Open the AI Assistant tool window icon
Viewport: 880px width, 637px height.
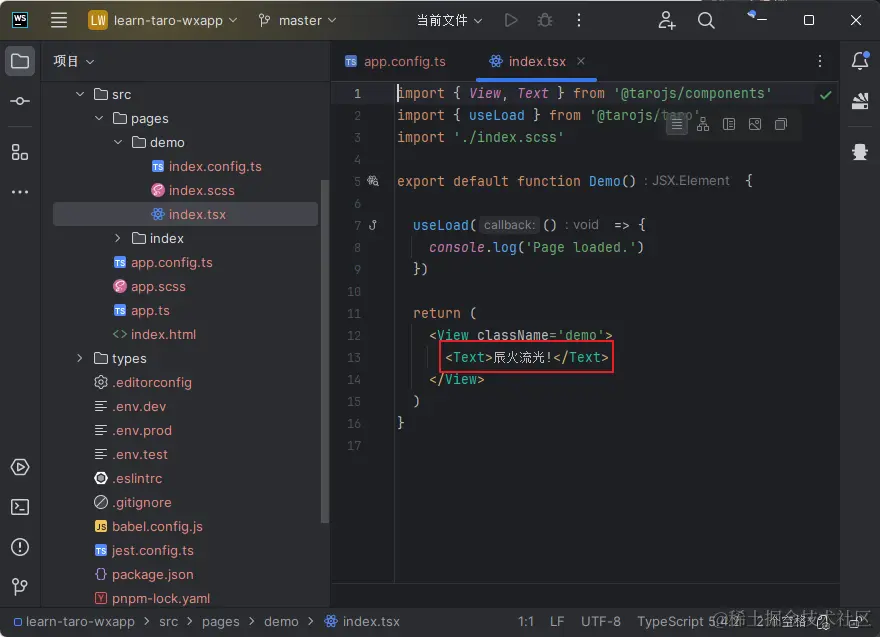[x=860, y=152]
